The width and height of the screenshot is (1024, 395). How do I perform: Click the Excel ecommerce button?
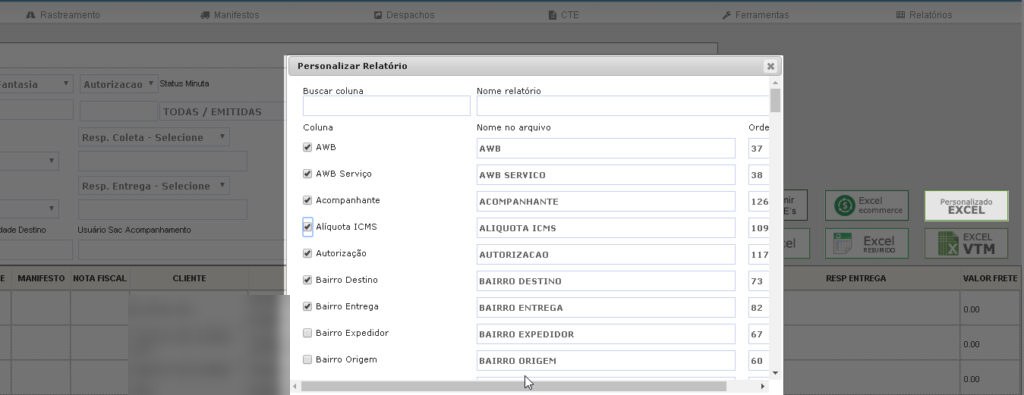[867, 206]
